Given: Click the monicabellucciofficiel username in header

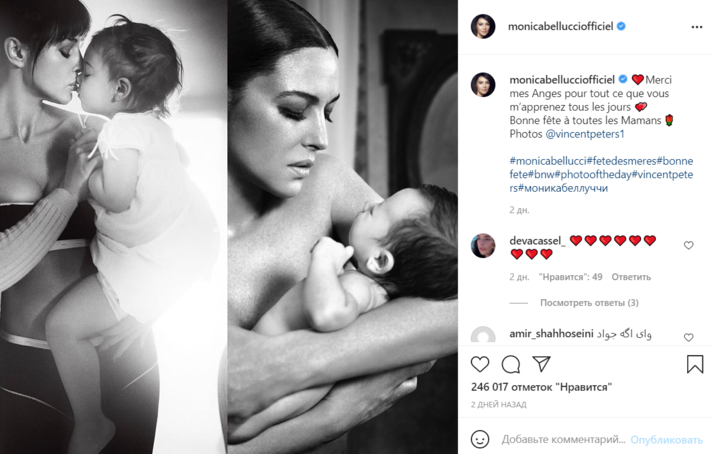Looking at the screenshot, I should [x=560, y=26].
